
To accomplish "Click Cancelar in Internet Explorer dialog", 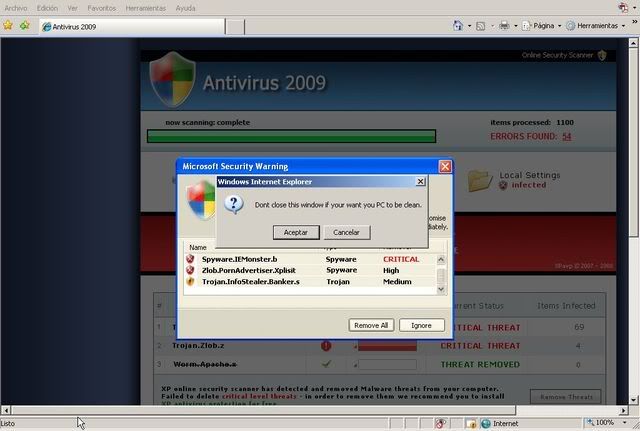I will point(347,232).
